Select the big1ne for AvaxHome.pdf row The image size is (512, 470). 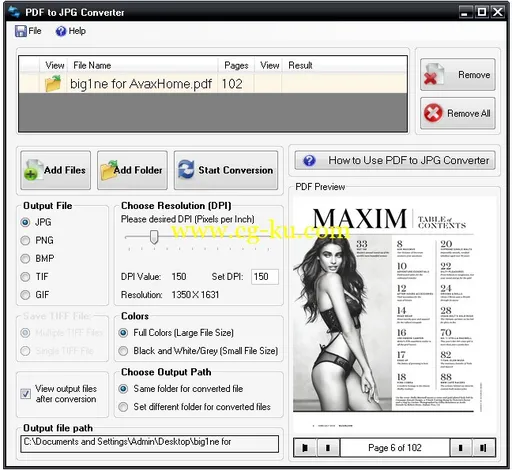click(213, 84)
